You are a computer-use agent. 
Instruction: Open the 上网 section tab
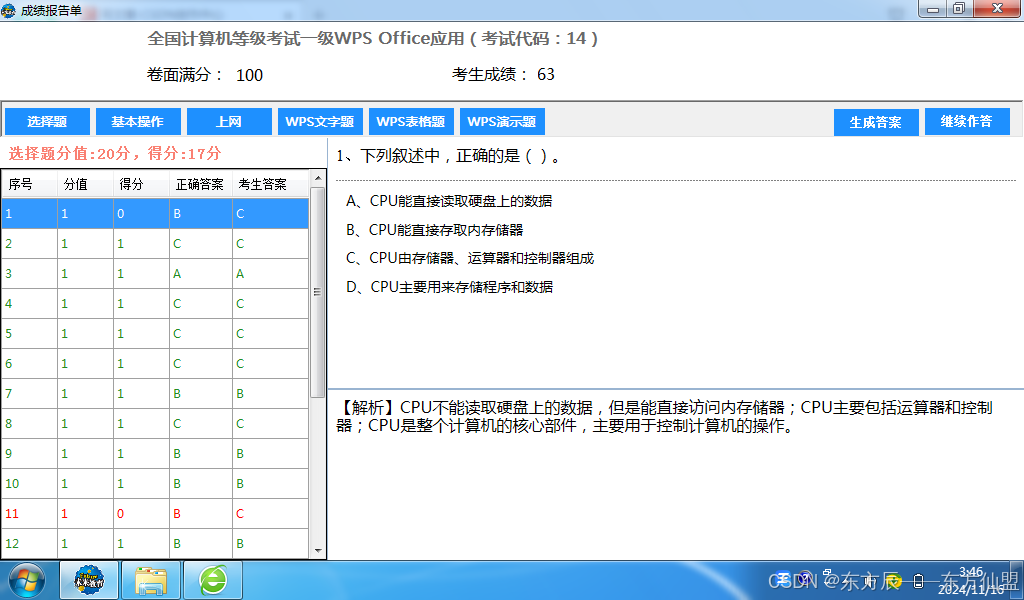coord(229,121)
